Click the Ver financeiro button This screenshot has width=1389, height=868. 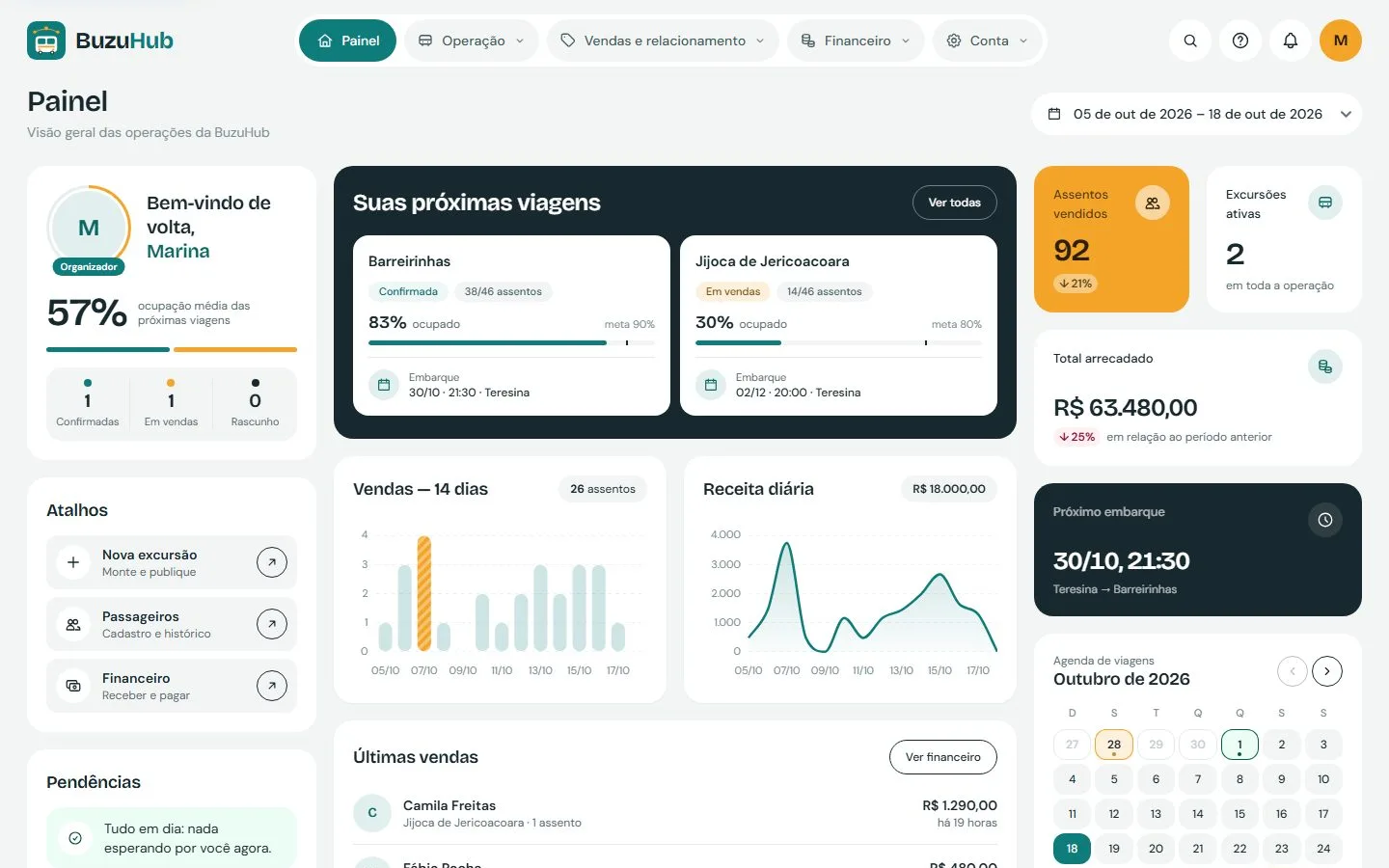click(943, 757)
